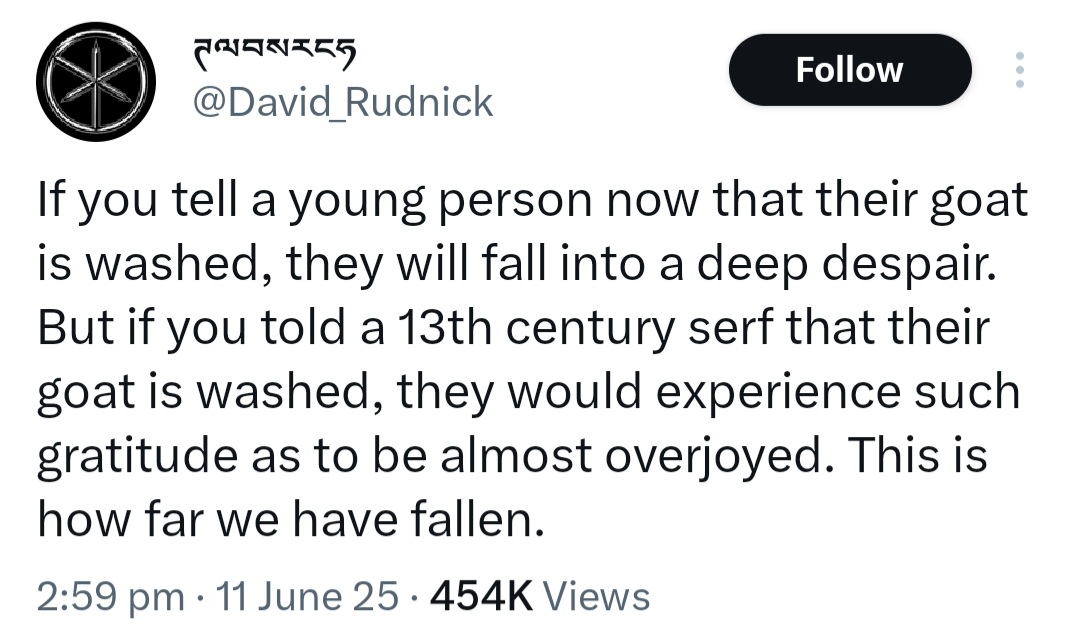
Task: Click the number 454K in view count
Action: [x=481, y=596]
